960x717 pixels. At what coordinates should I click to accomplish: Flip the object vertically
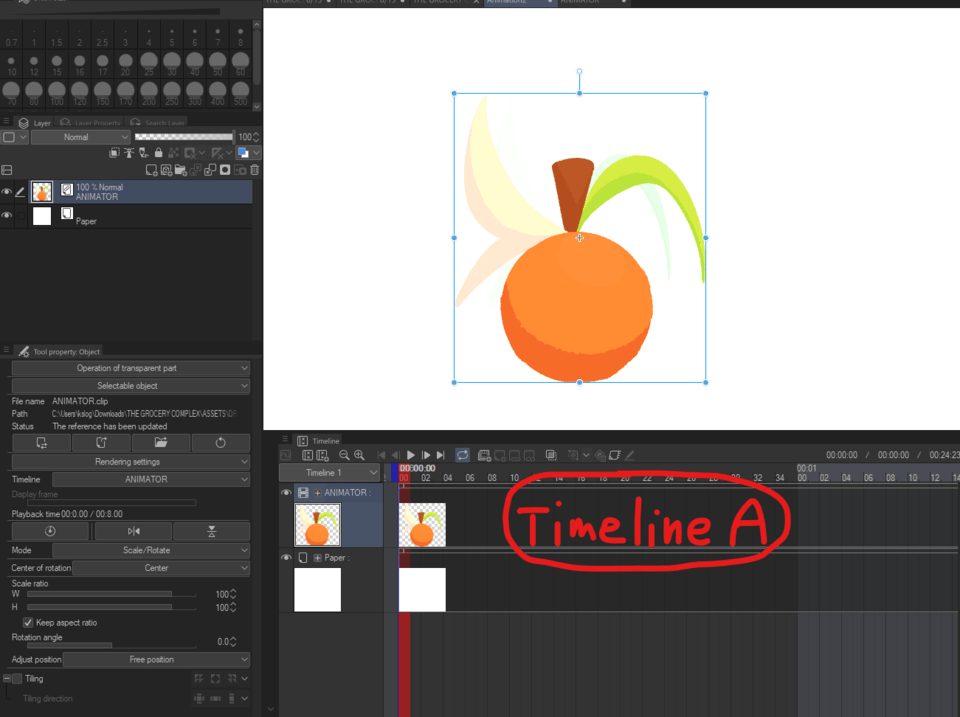click(211, 531)
